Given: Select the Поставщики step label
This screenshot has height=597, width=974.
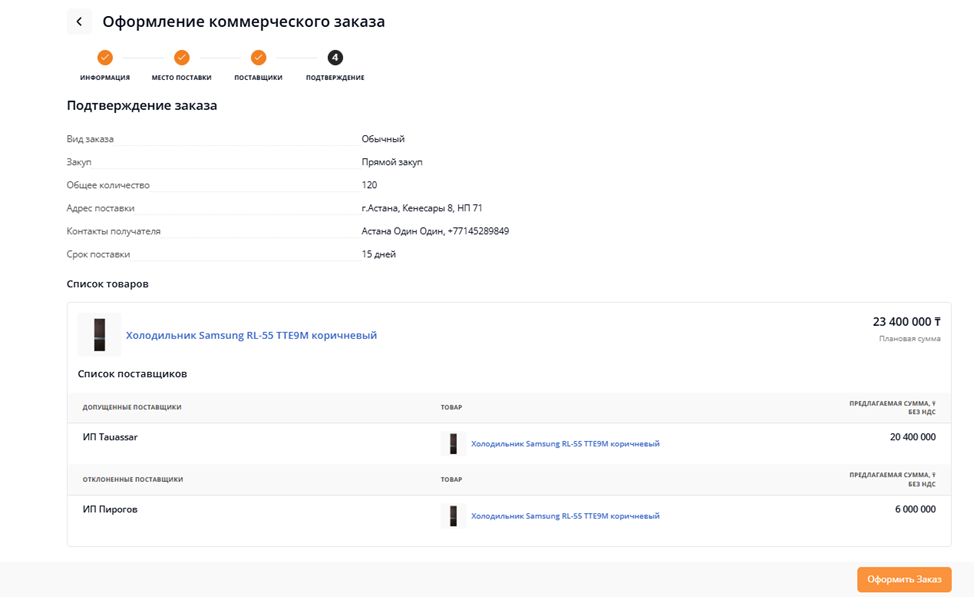Looking at the screenshot, I should click(x=258, y=78).
